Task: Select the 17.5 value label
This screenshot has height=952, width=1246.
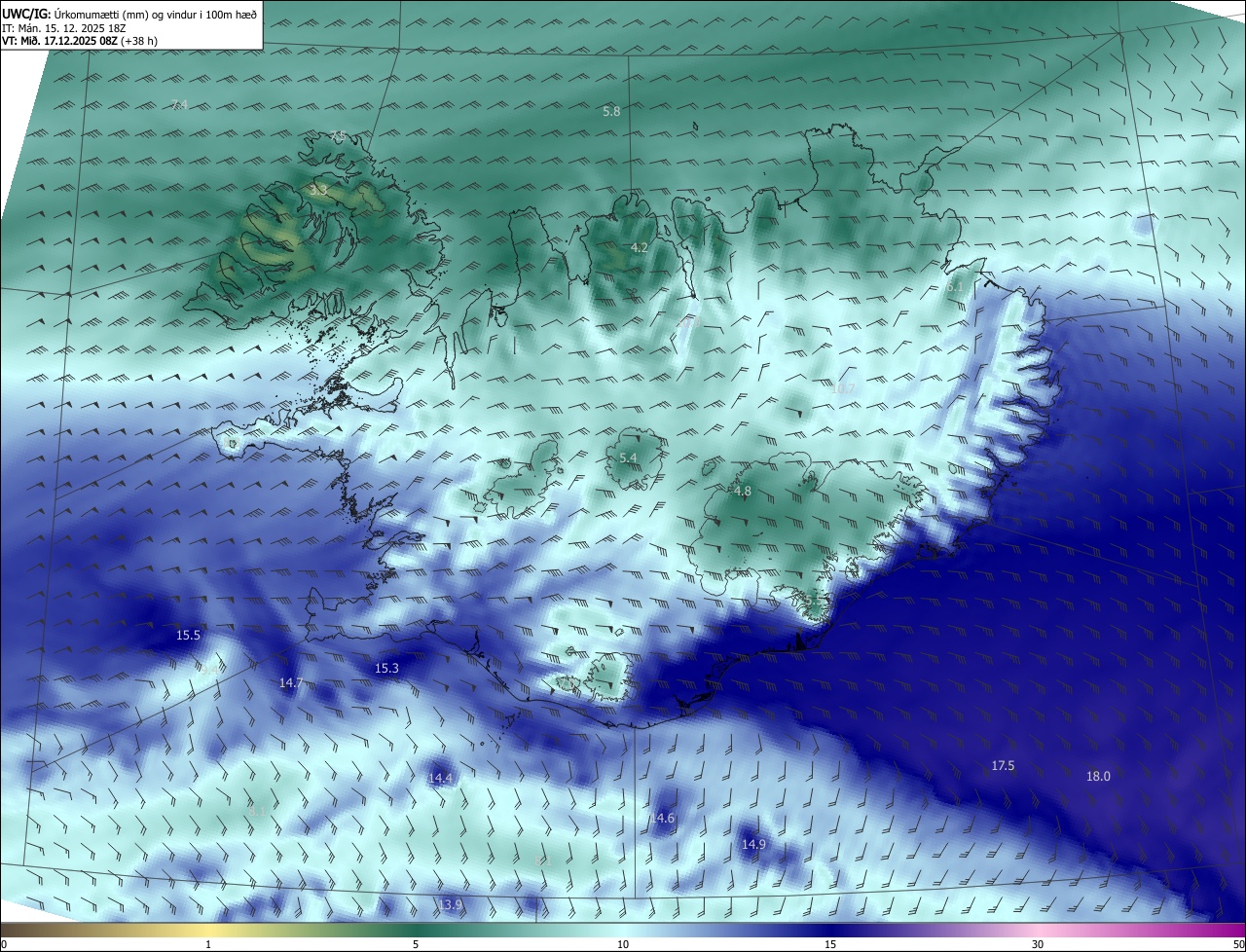Action: pos(1003,766)
